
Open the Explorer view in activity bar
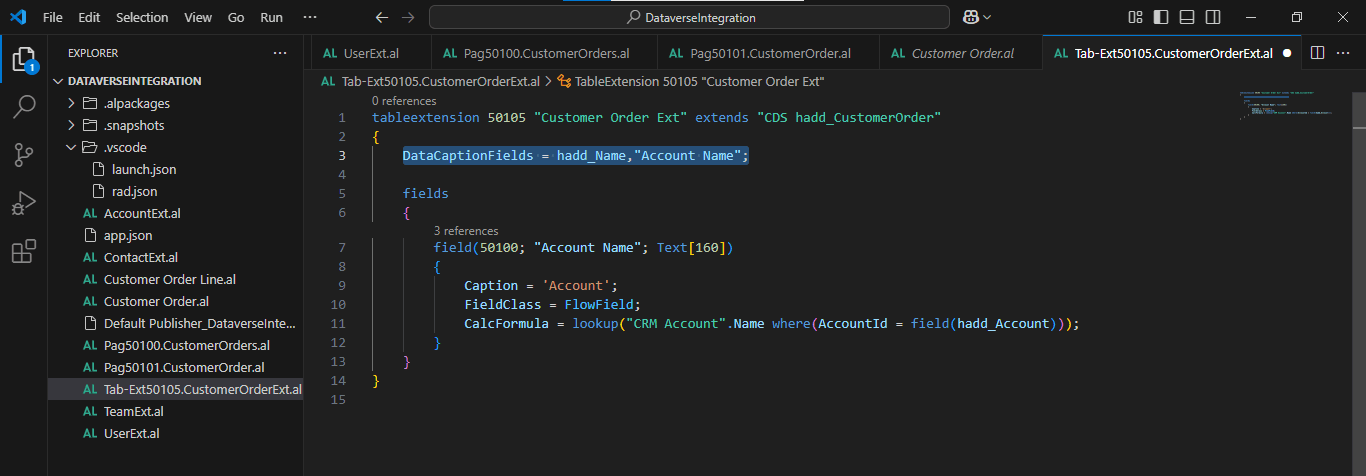coord(23,60)
